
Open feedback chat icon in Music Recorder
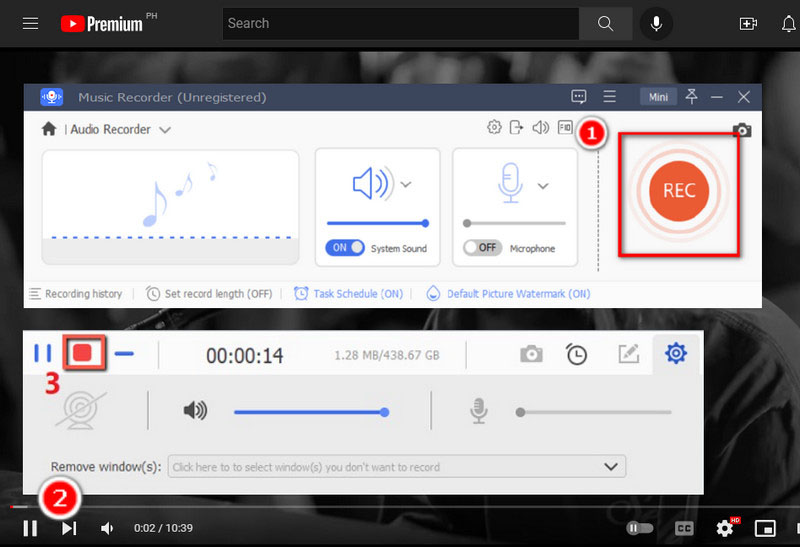(x=579, y=96)
